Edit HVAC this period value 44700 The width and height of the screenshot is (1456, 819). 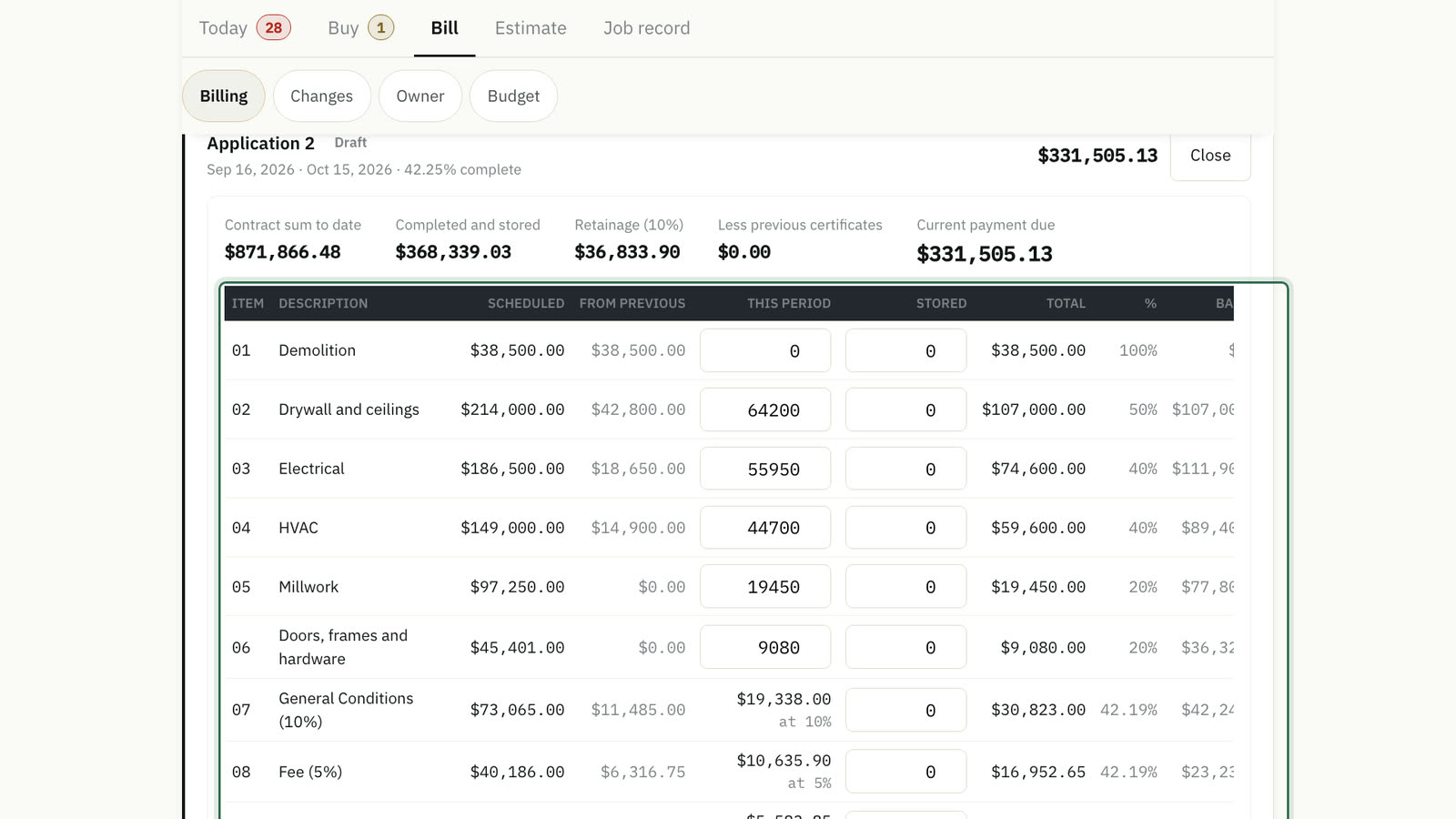[x=765, y=528]
